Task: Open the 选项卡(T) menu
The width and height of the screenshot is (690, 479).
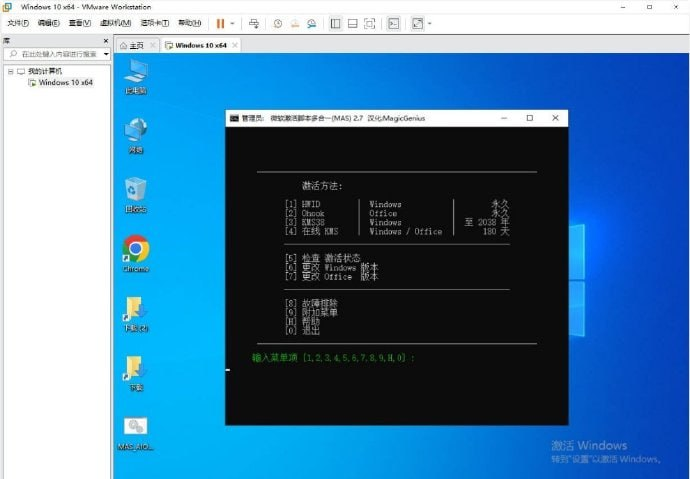Action: (x=154, y=23)
